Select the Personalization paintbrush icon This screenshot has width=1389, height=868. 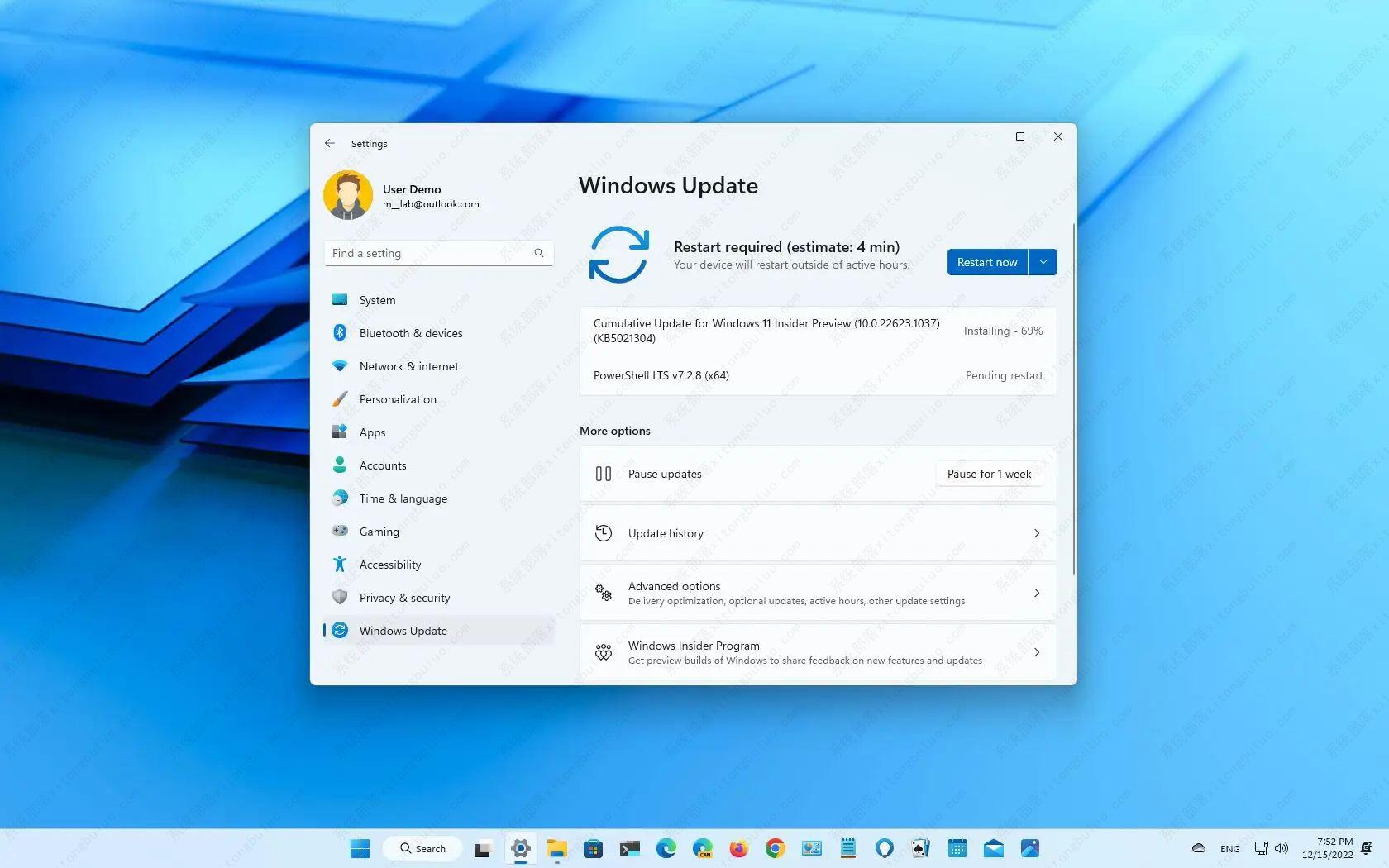point(340,398)
